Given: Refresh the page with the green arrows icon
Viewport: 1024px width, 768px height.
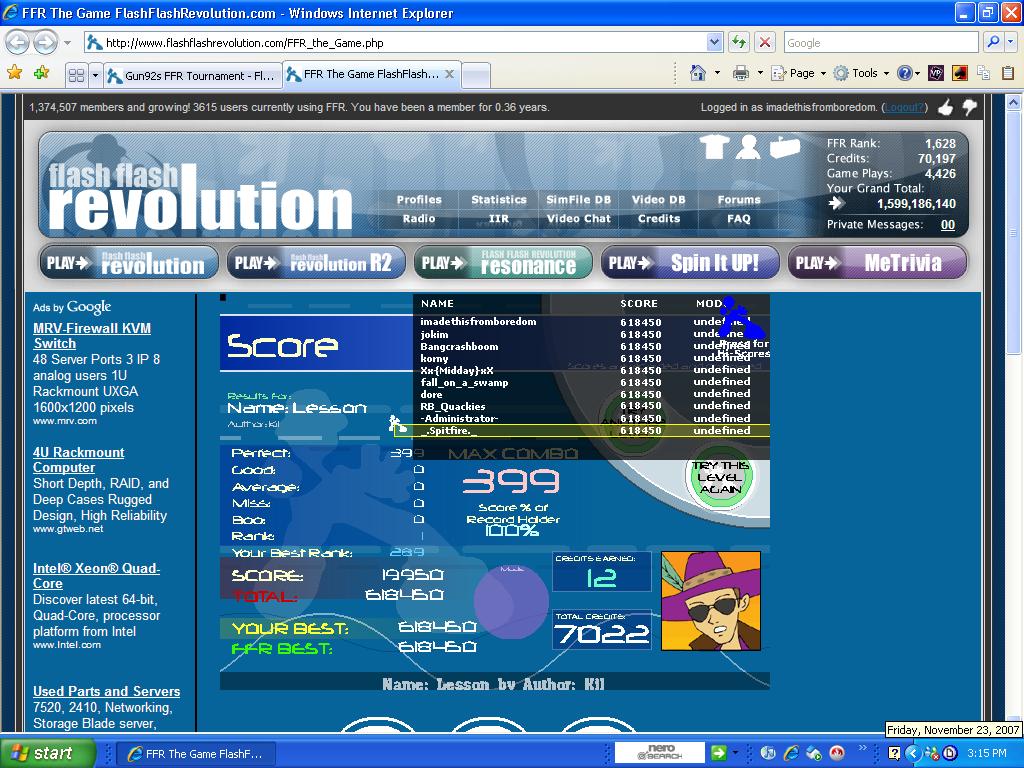Looking at the screenshot, I should pos(739,42).
